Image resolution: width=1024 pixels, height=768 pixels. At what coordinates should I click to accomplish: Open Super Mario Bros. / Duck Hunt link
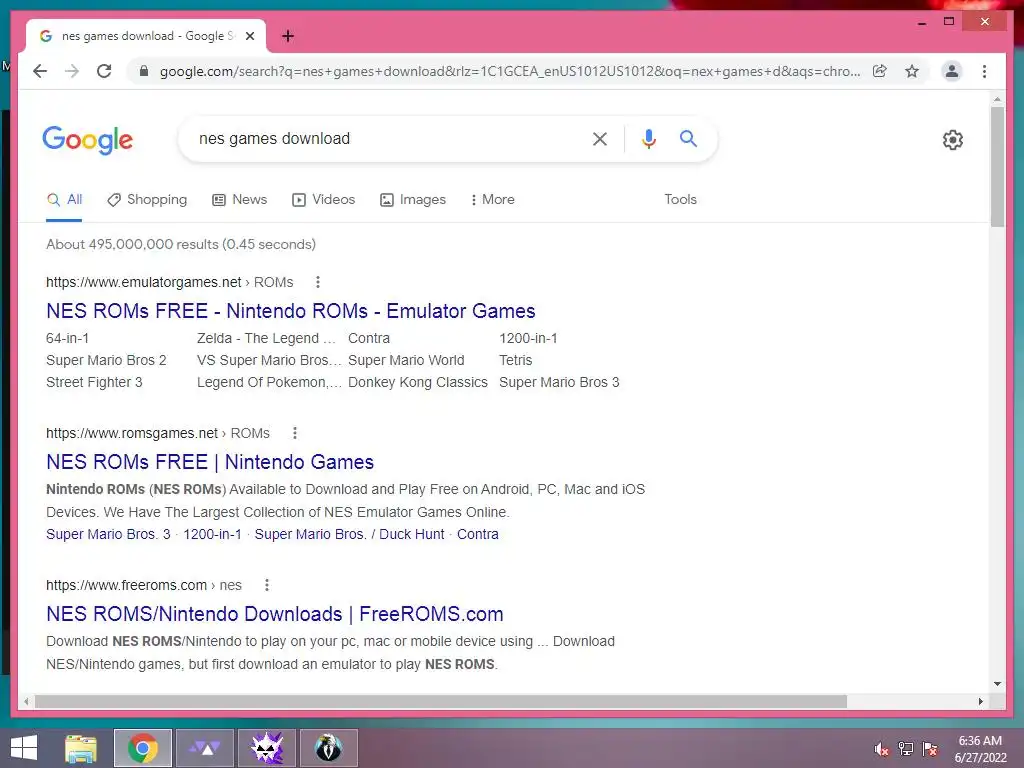[349, 534]
